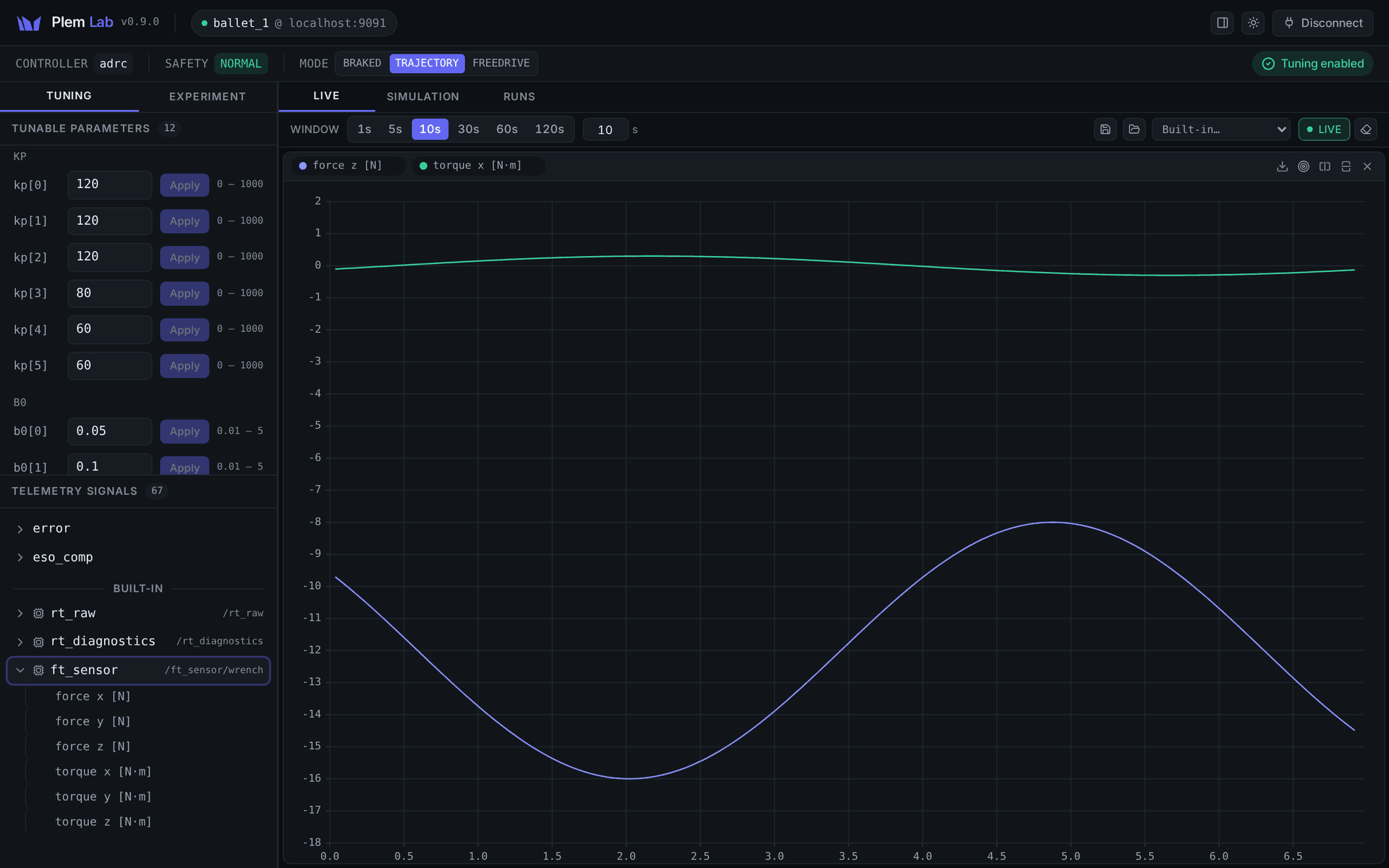Screen dimensions: 1389x868
Task: Apply the b0[0] value
Action: click(x=184, y=431)
